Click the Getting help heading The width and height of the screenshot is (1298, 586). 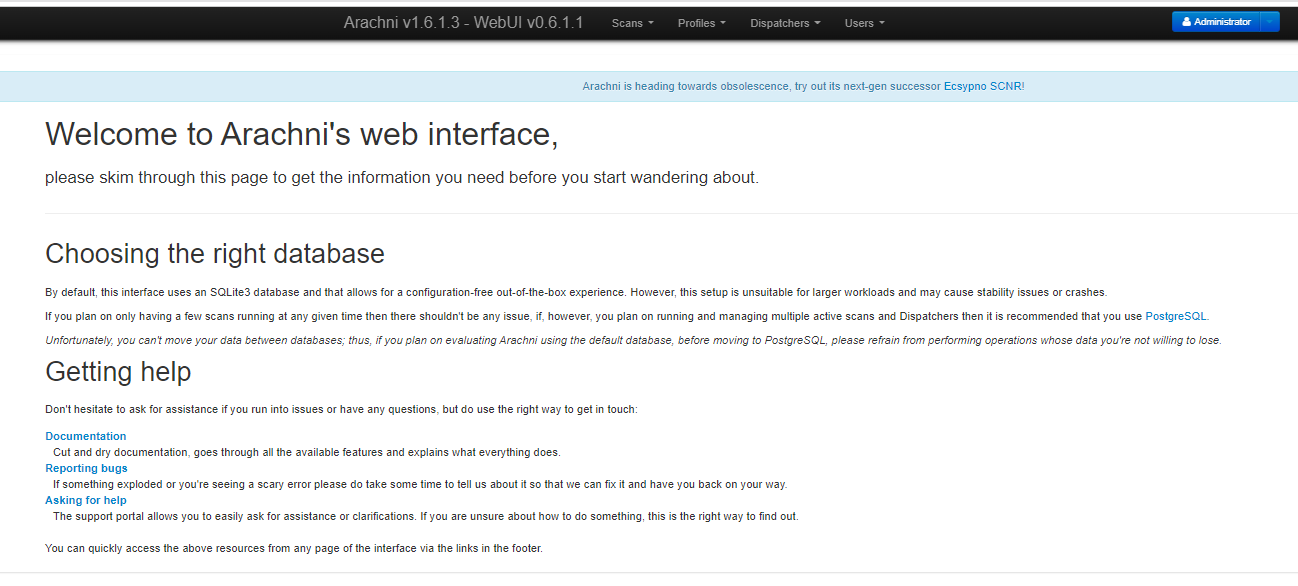pos(118,372)
